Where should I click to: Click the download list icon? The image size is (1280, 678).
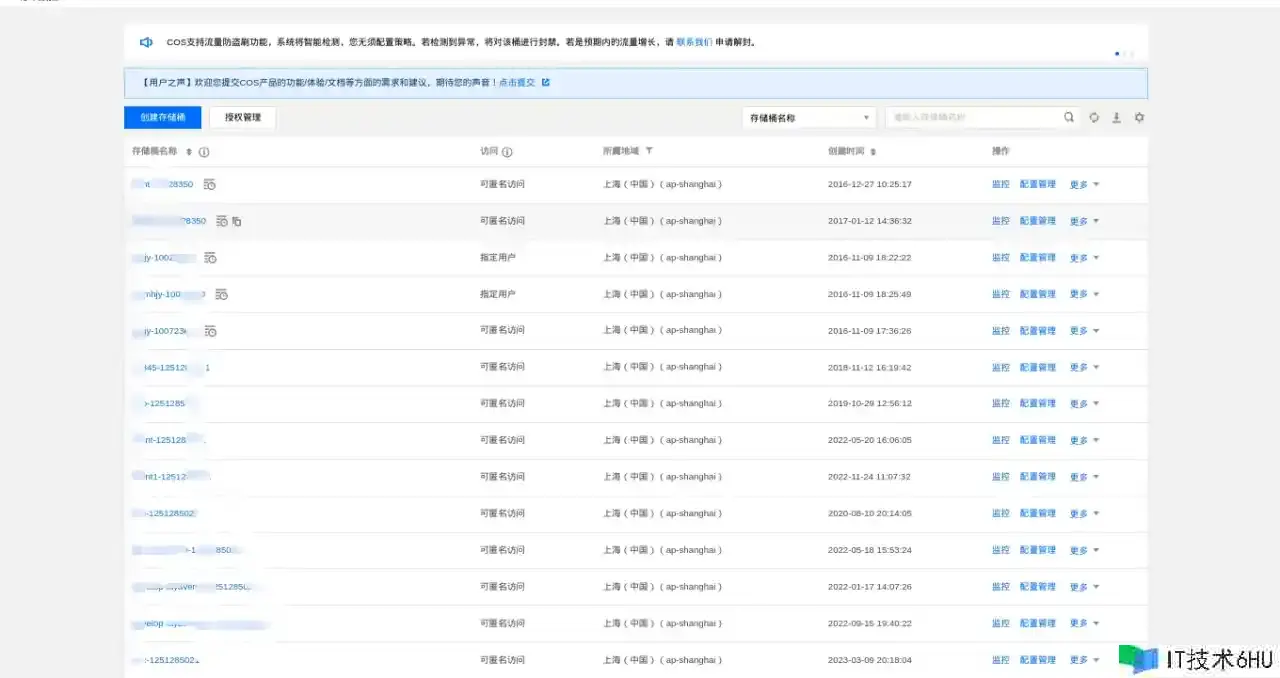tap(1116, 117)
